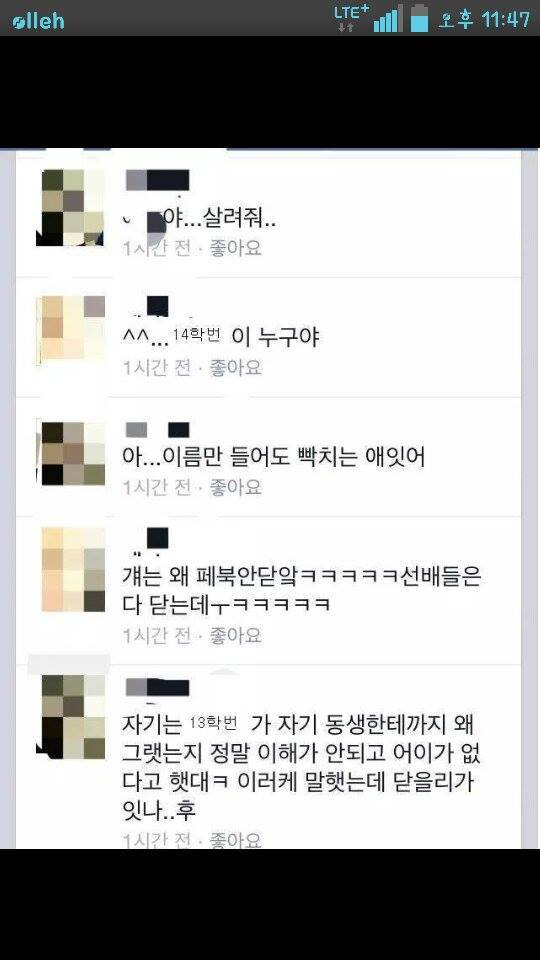This screenshot has height=960, width=540.
Task: Open avatar of the 살려줘 commenter
Action: pyautogui.click(x=70, y=208)
